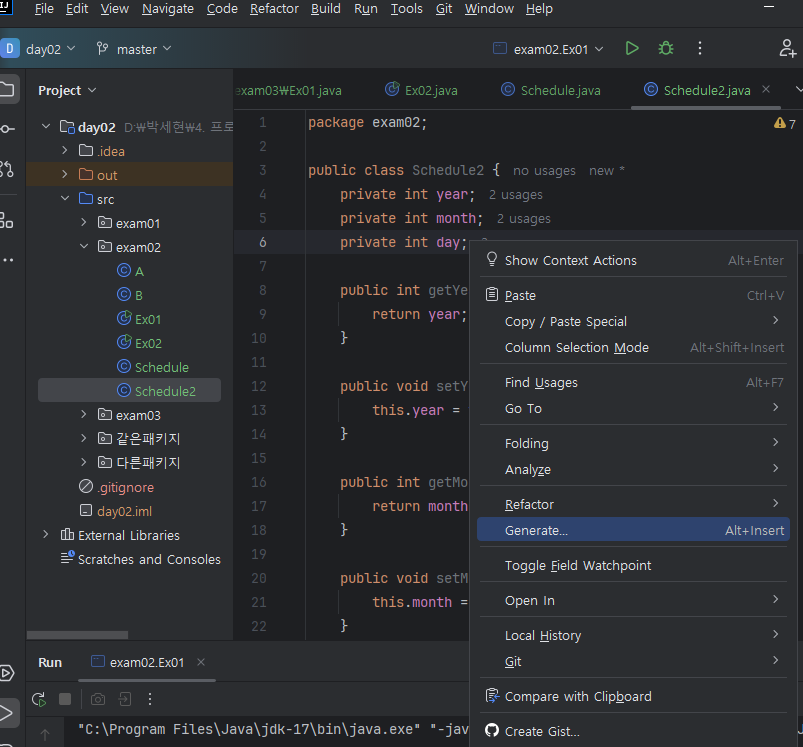Open the Navigate menu
803x747 pixels.
[168, 9]
